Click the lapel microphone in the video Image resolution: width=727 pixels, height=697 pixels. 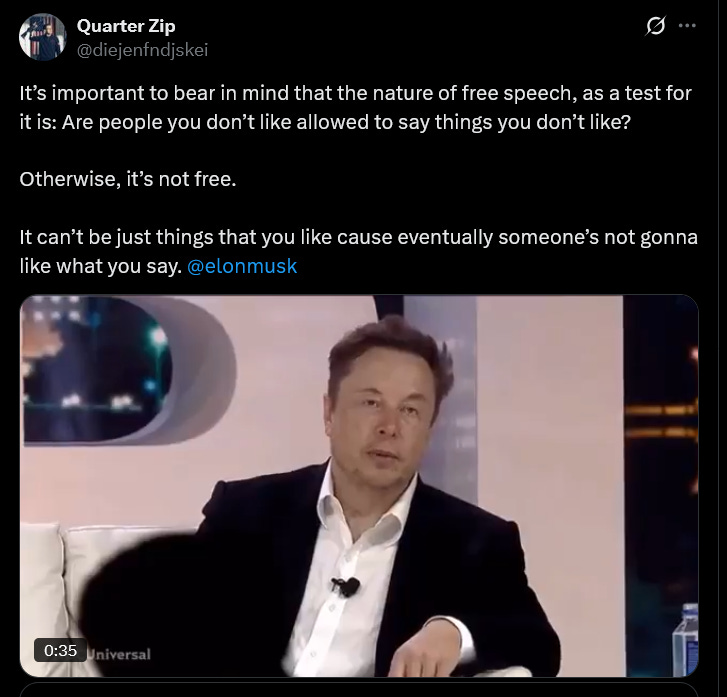click(345, 587)
